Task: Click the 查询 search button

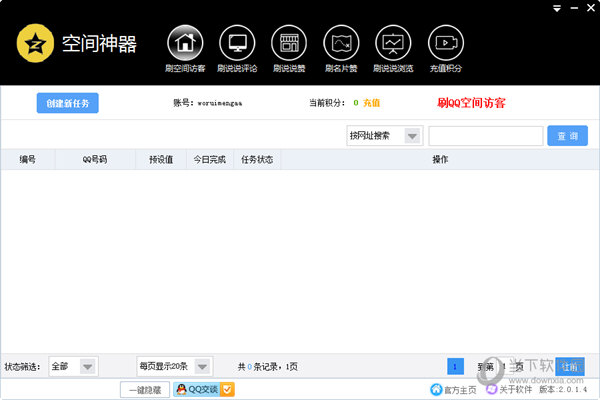Action: tap(567, 136)
